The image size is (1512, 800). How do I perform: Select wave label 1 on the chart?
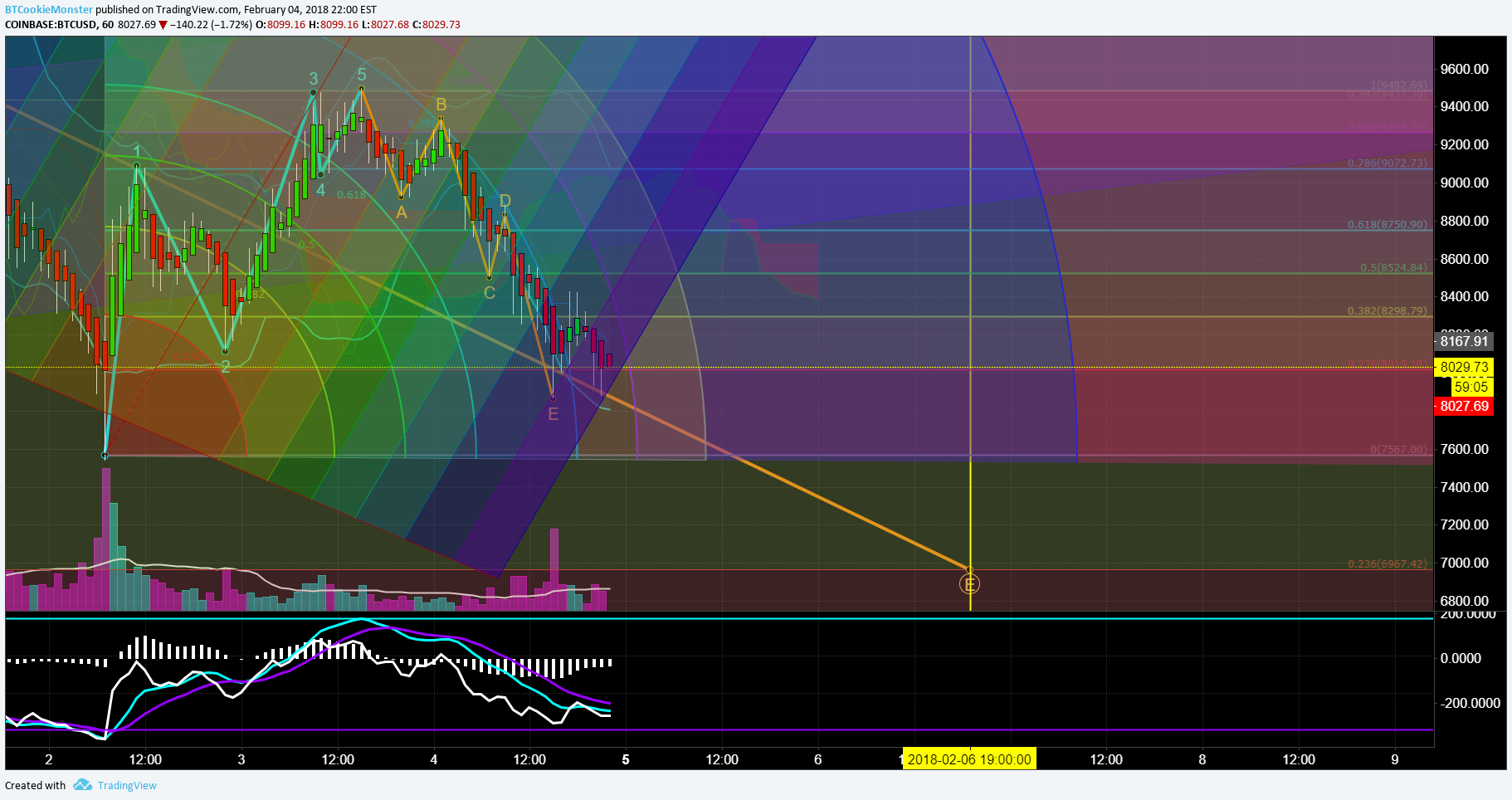tap(137, 152)
